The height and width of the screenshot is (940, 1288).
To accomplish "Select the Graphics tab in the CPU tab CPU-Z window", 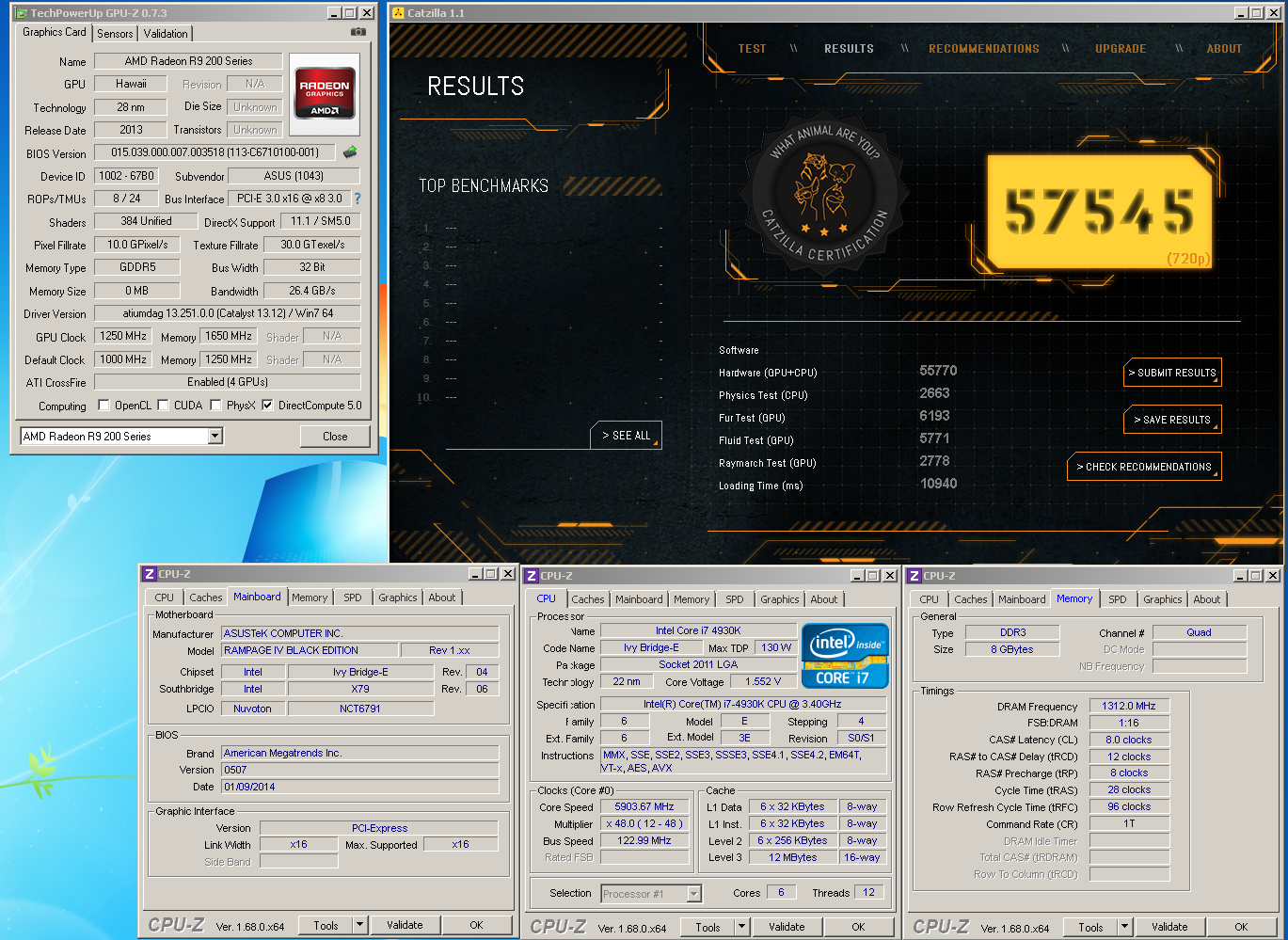I will (x=780, y=599).
